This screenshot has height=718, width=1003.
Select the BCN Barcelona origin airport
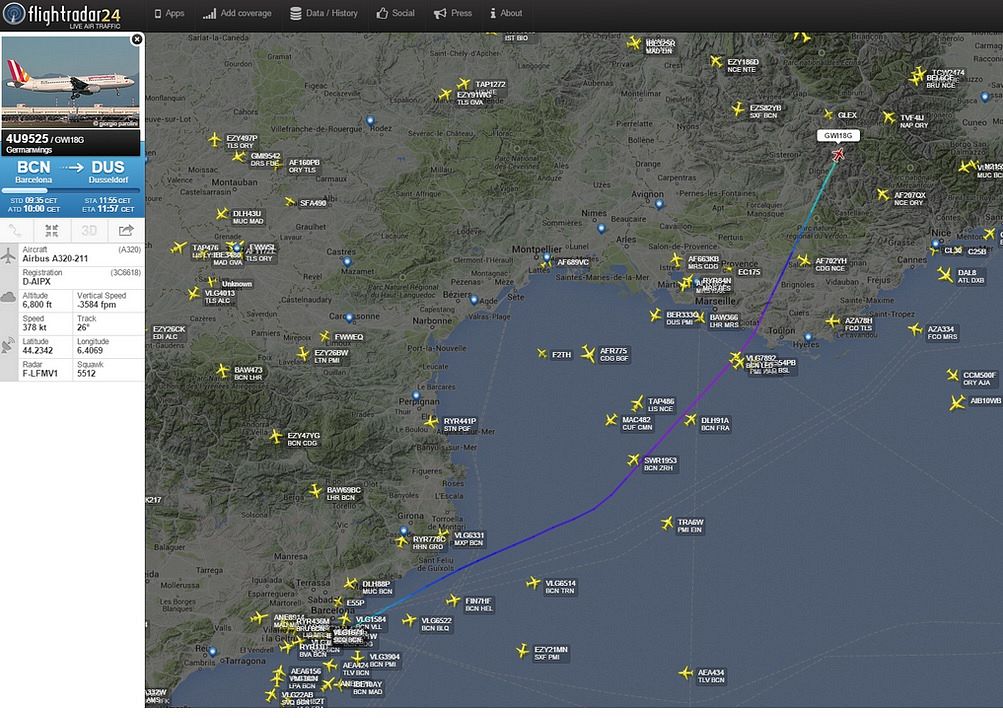(33, 172)
